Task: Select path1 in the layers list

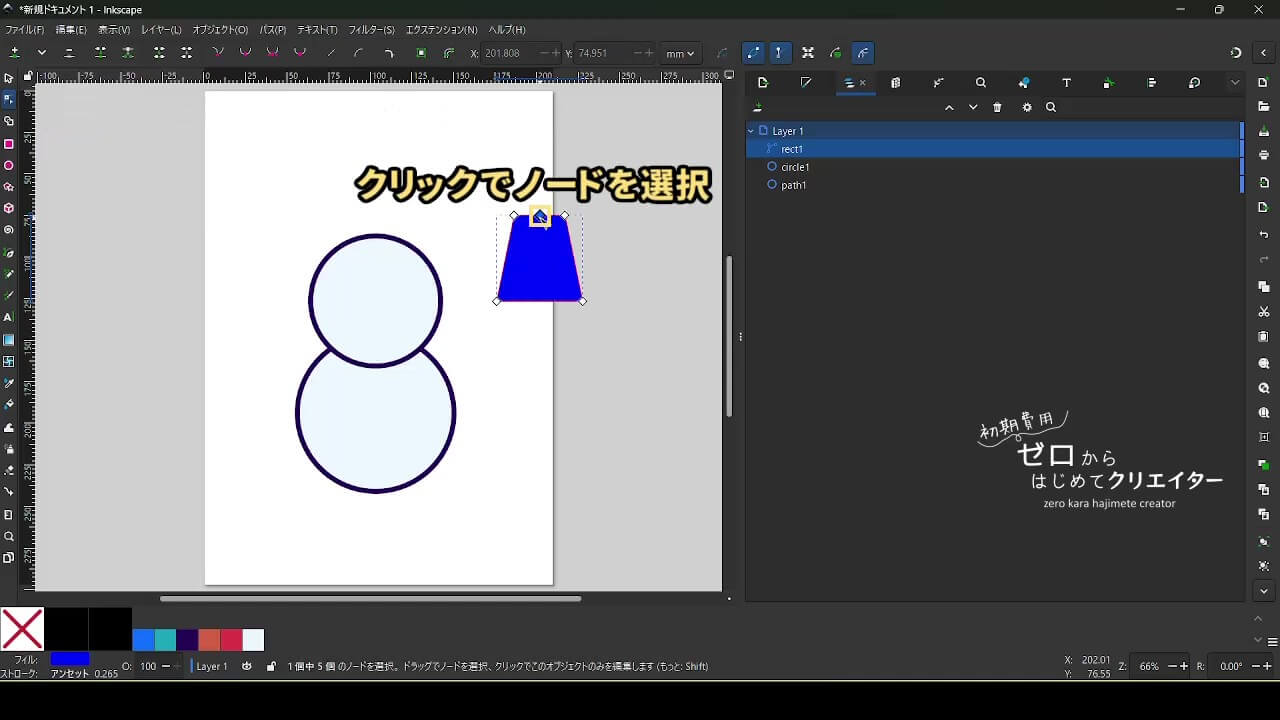Action: (793, 185)
